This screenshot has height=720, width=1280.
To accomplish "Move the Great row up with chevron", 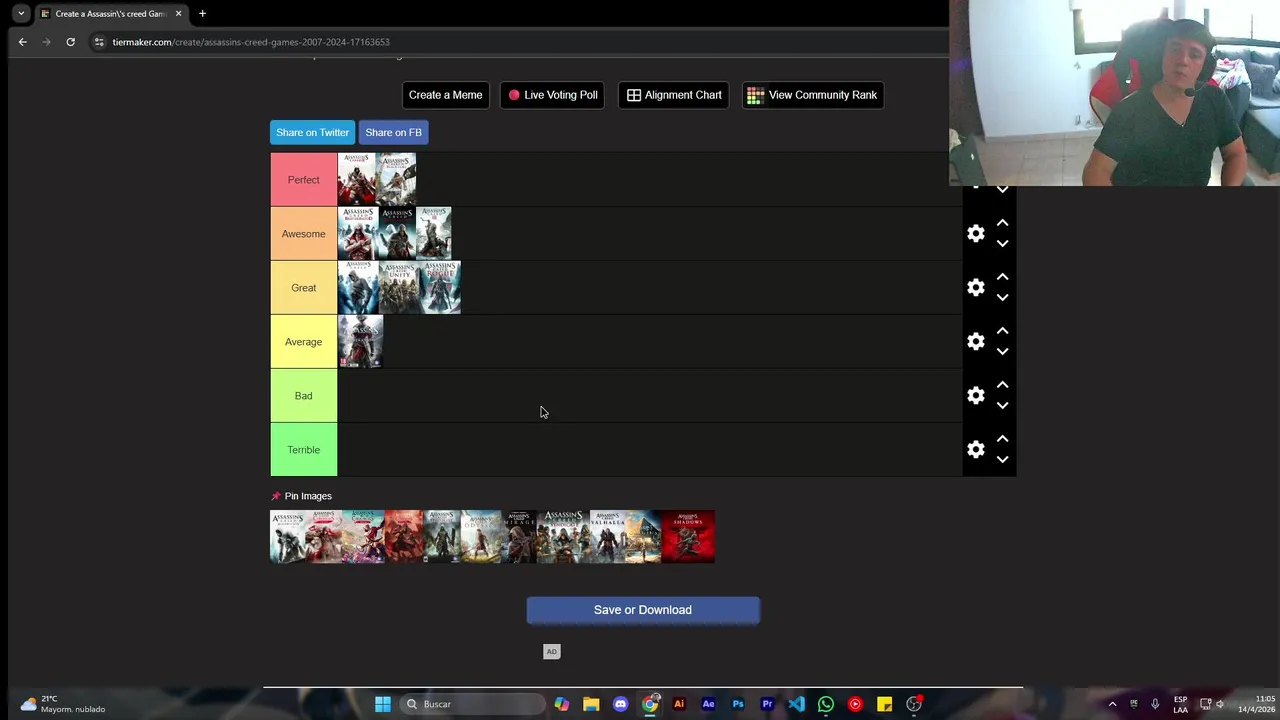I will 1002,277.
